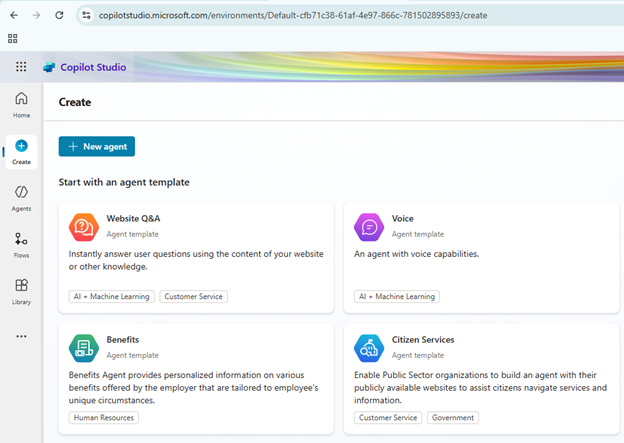Open the browser apps grid shortcut
The width and height of the screenshot is (624, 443).
pos(12,39)
